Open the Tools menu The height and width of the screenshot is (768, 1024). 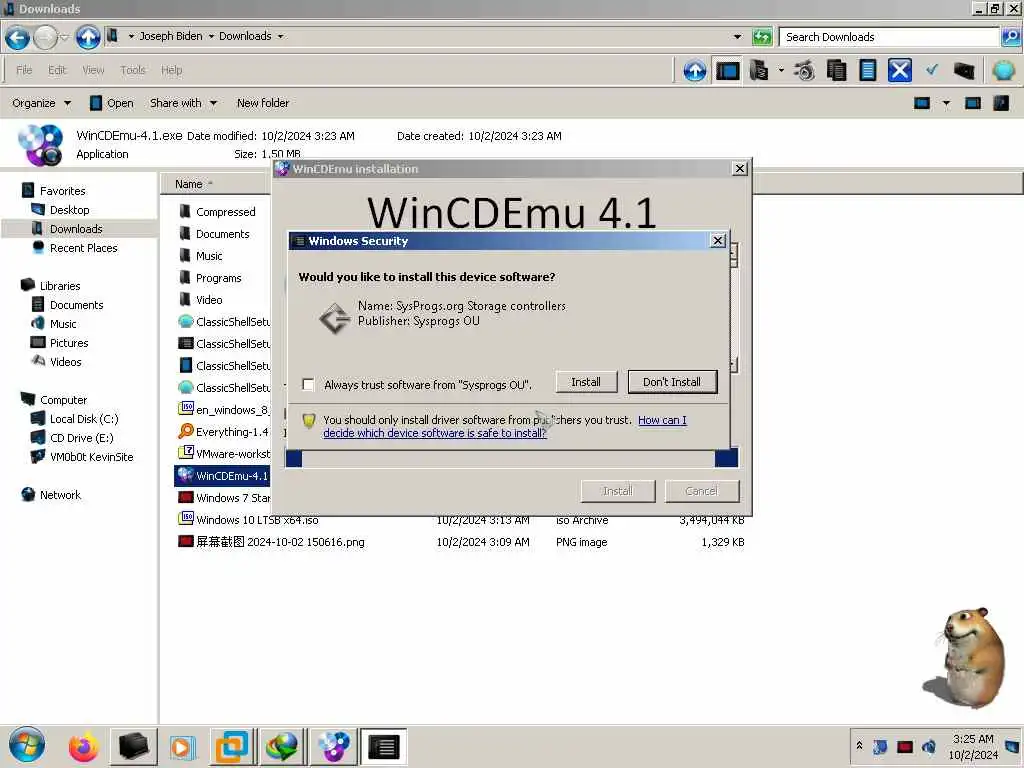point(133,70)
